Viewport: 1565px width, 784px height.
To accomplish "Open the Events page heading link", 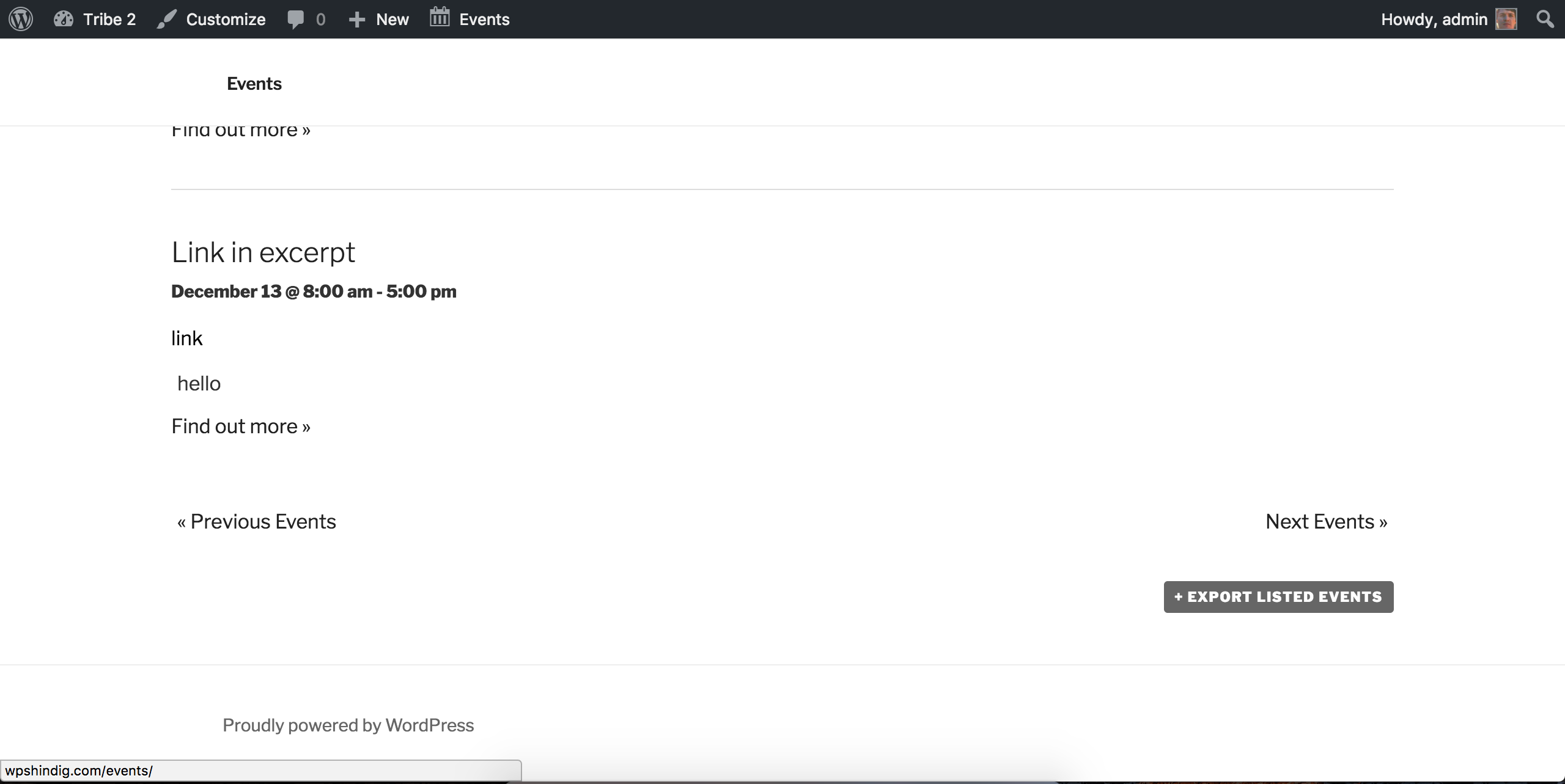I will click(253, 83).
